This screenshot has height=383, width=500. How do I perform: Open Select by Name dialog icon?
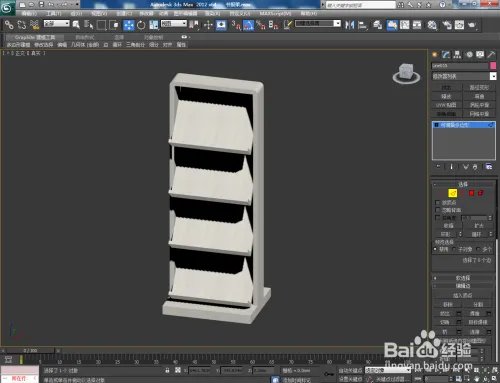click(x=88, y=25)
